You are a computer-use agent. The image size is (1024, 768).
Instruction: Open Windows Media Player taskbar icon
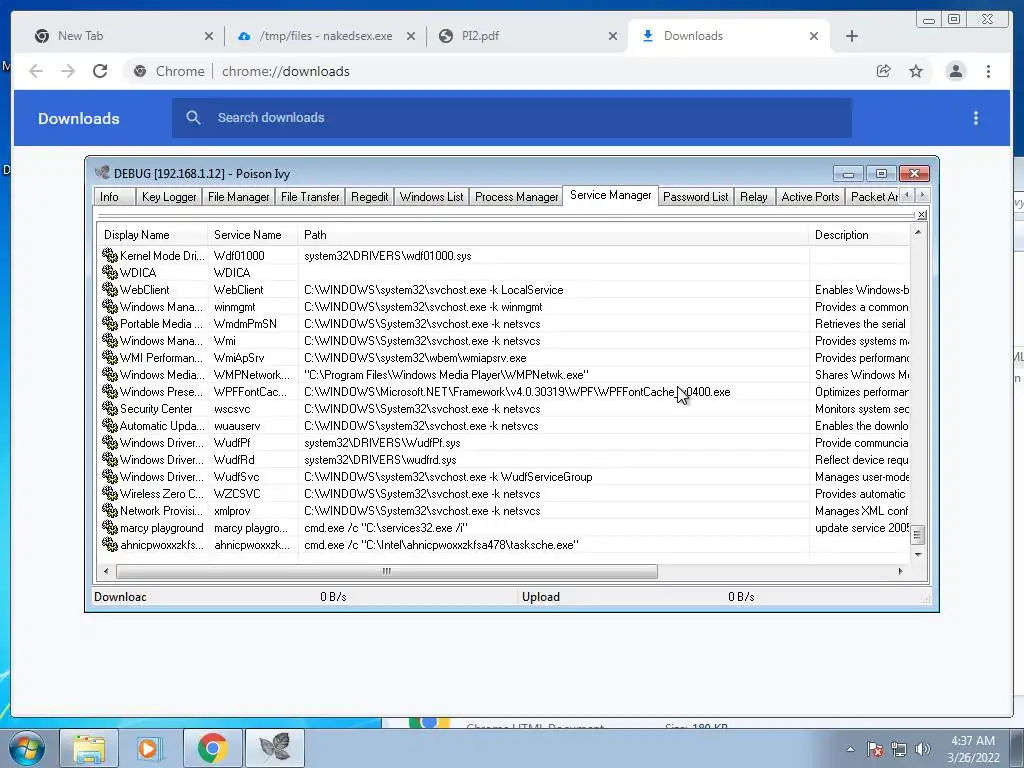pos(150,748)
